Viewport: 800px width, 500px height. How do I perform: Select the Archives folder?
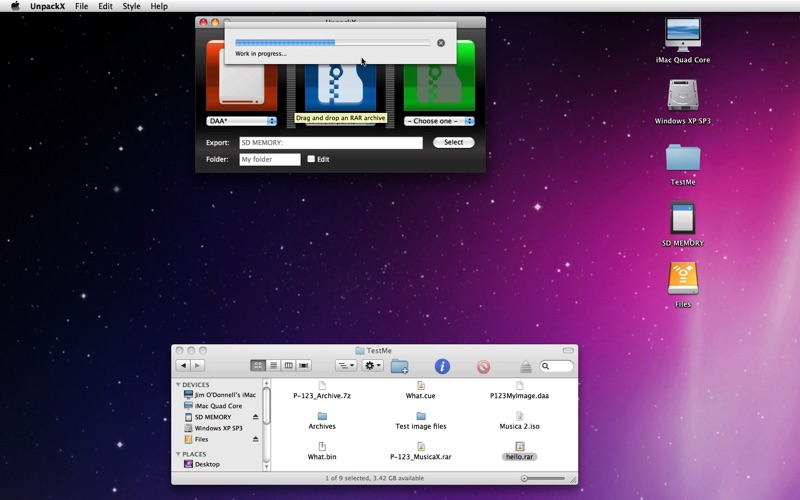[322, 421]
